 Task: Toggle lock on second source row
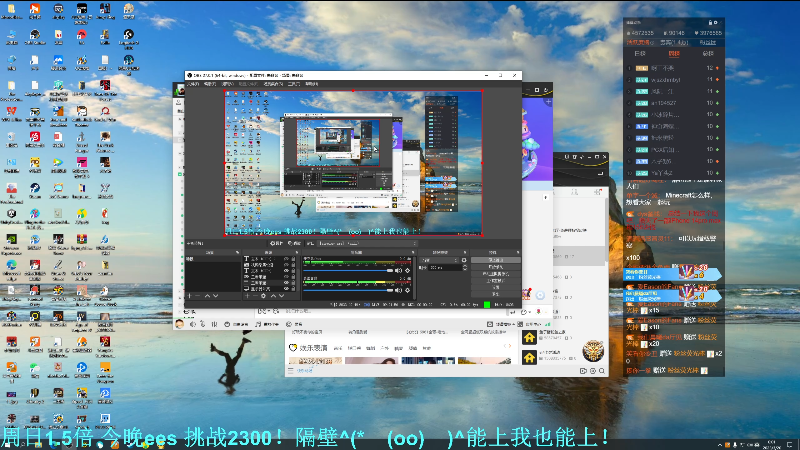293,264
